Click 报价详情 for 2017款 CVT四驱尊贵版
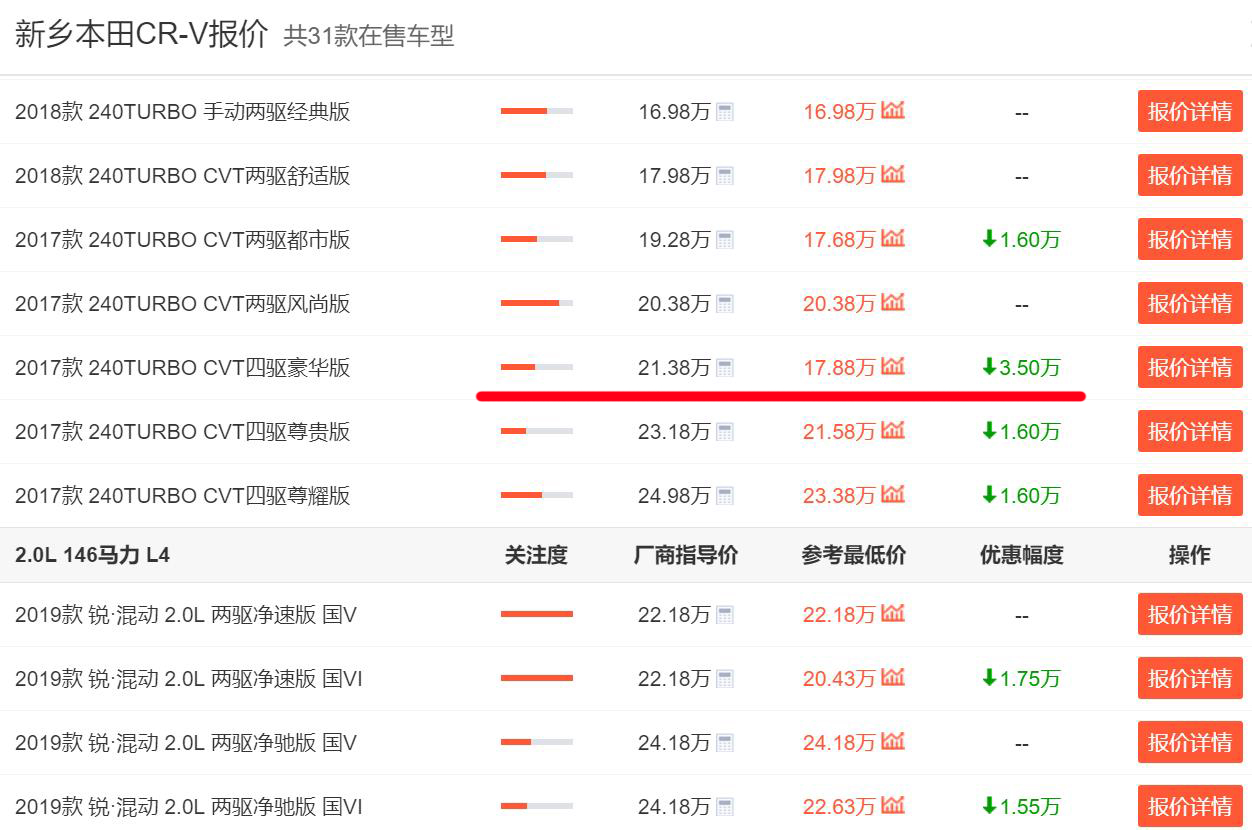 [x=1190, y=431]
